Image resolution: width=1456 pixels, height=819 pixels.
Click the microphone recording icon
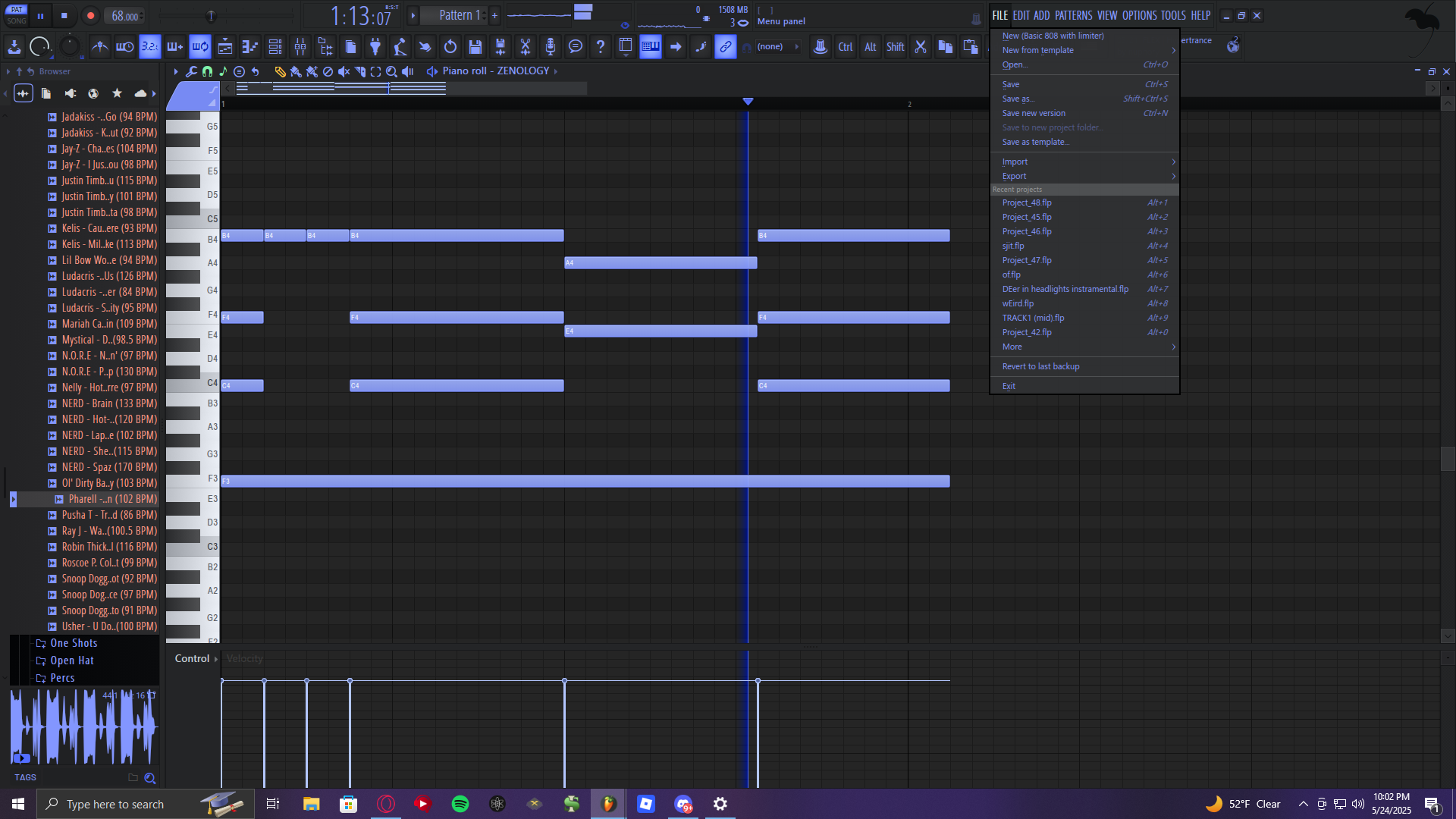tap(551, 47)
